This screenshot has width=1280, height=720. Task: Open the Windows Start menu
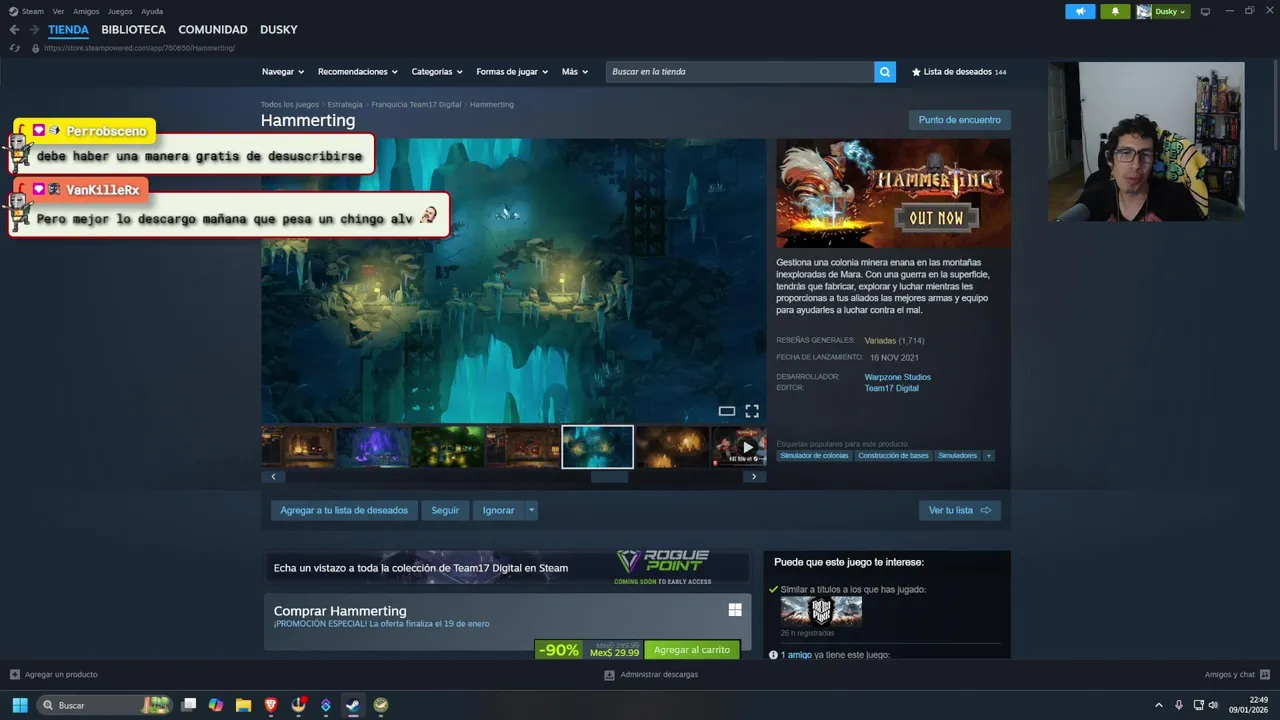coord(20,705)
